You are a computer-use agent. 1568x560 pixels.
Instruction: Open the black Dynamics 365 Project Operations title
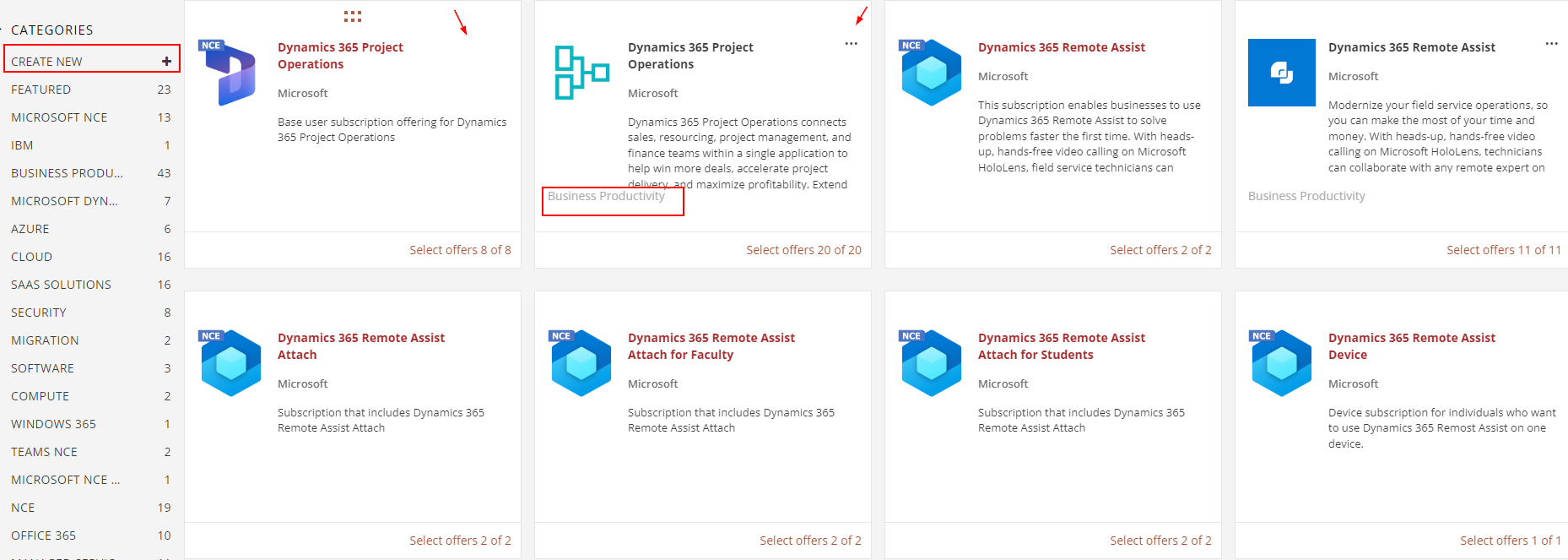[690, 56]
